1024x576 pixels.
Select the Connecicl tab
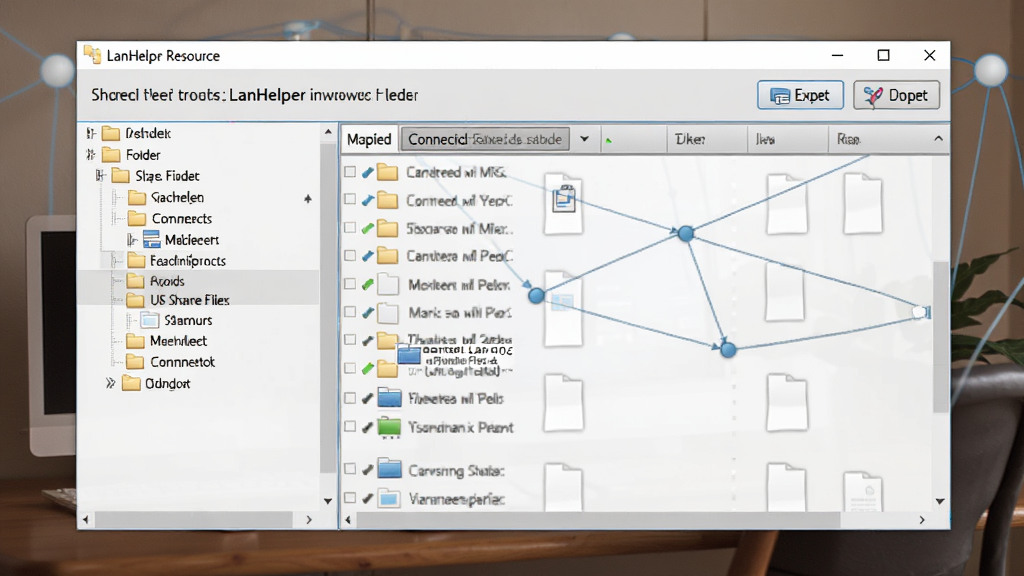click(x=485, y=139)
